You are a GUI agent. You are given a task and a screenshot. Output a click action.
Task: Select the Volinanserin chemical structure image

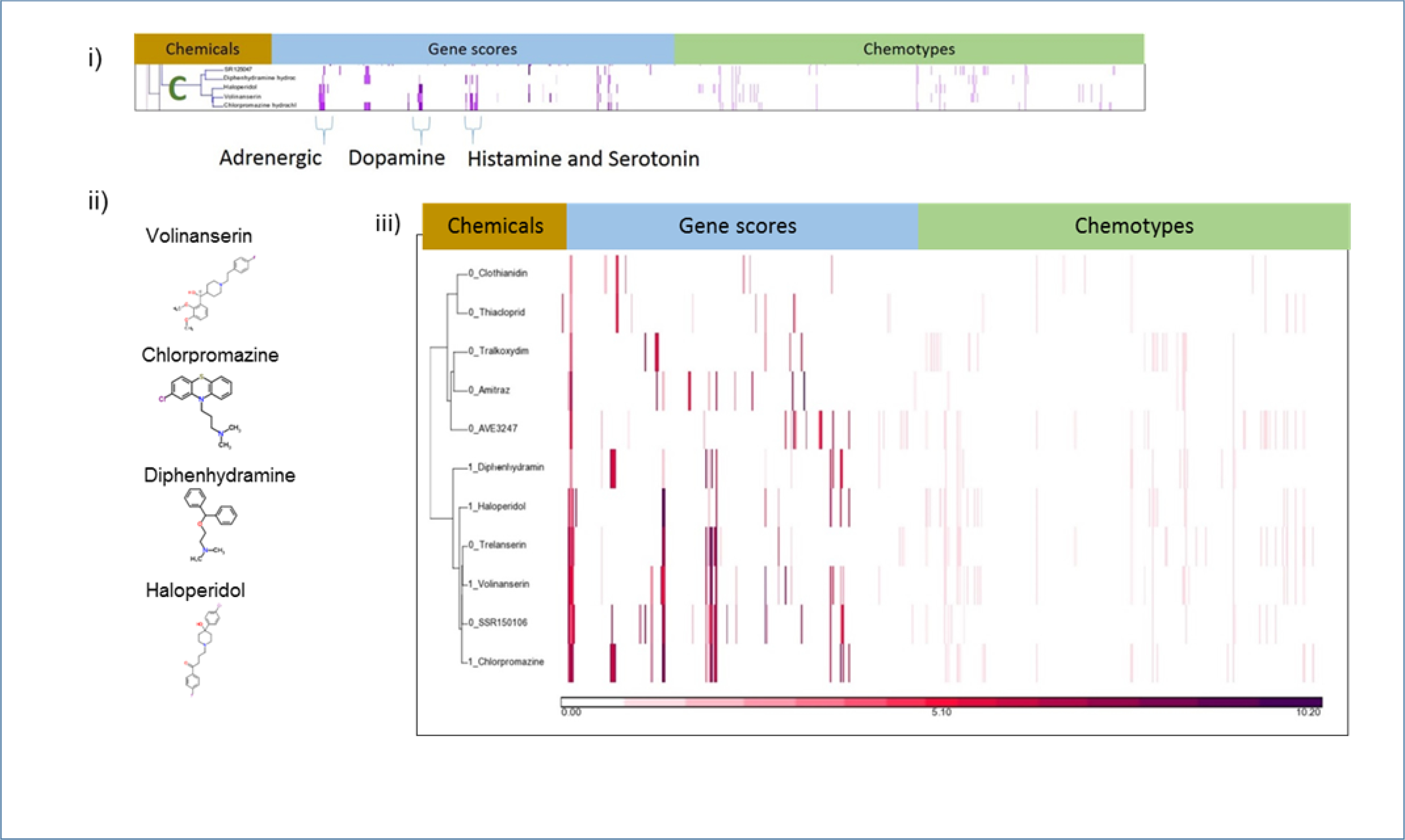[x=214, y=293]
